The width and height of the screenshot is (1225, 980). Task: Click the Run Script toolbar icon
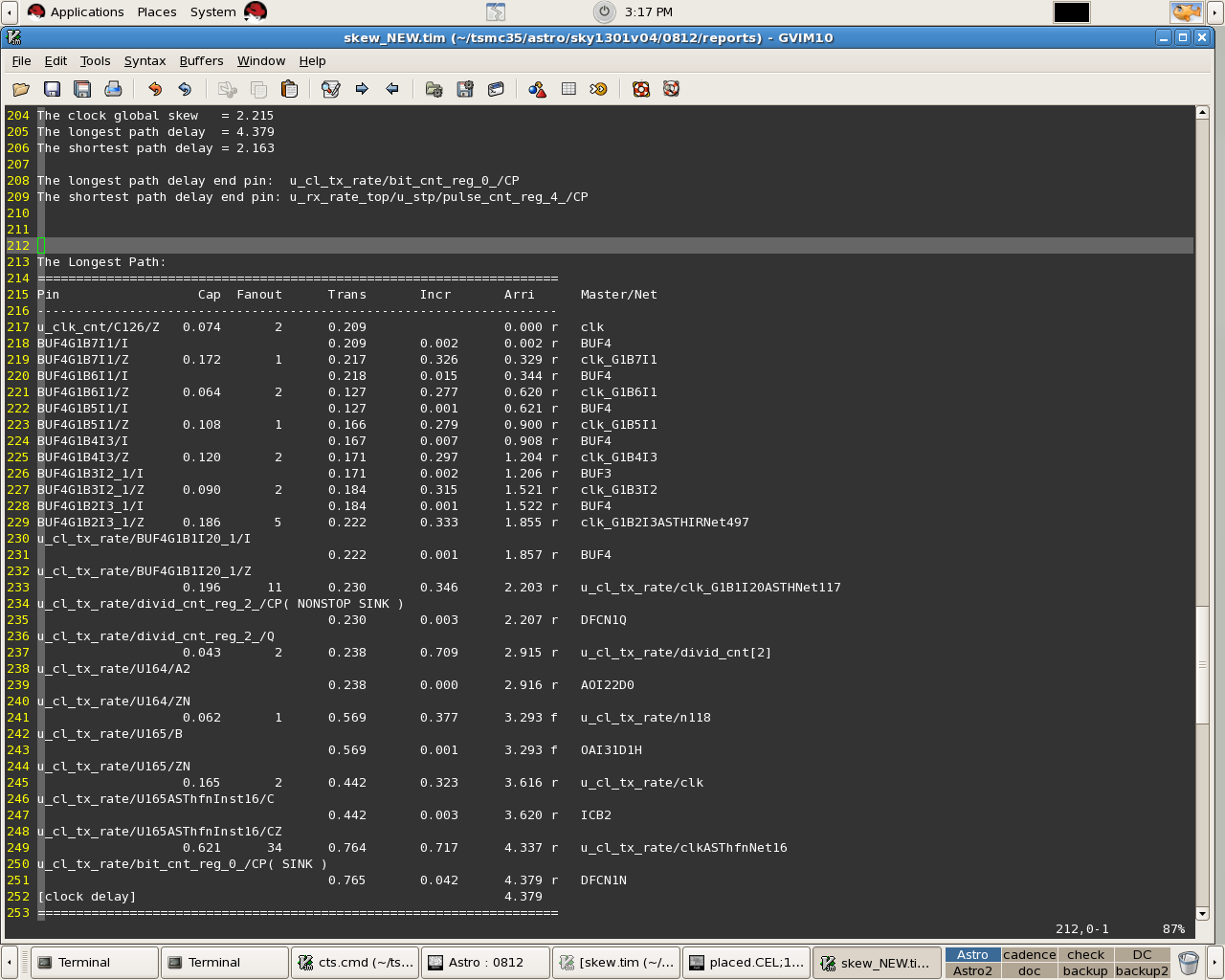(x=496, y=89)
